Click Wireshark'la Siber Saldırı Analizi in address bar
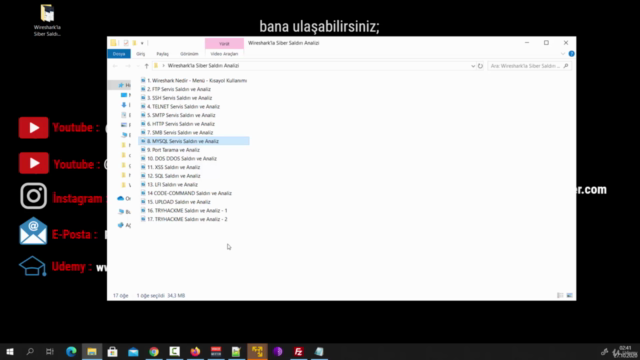The image size is (640, 360). click(x=203, y=66)
